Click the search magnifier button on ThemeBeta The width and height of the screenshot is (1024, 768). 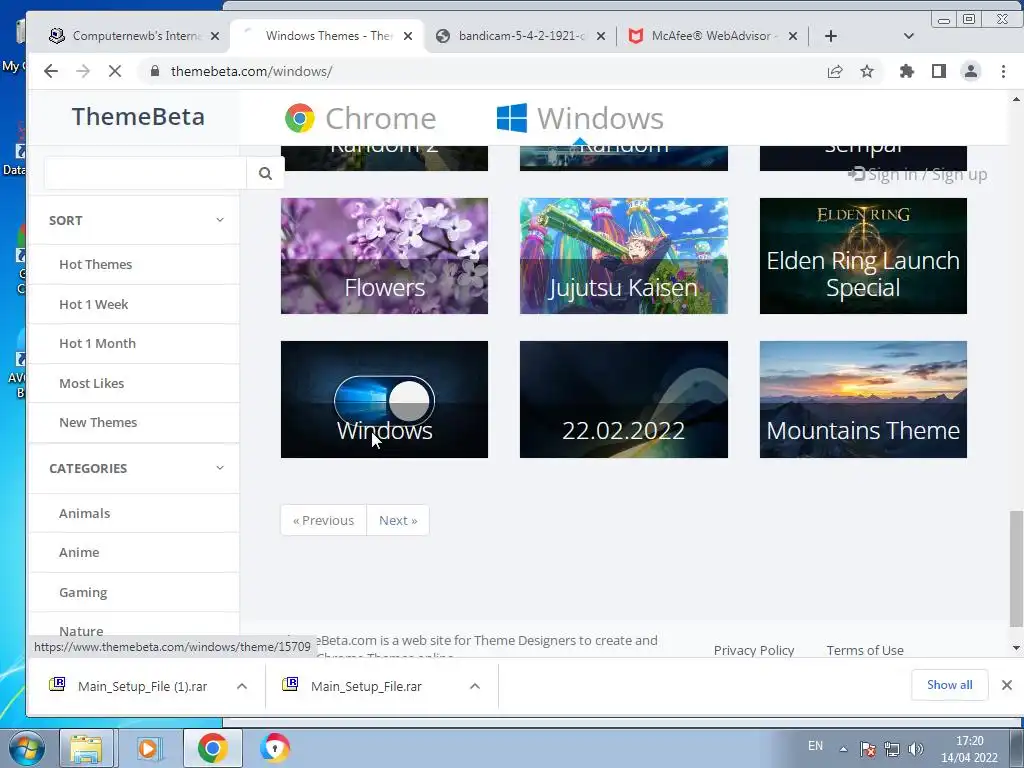tap(265, 173)
